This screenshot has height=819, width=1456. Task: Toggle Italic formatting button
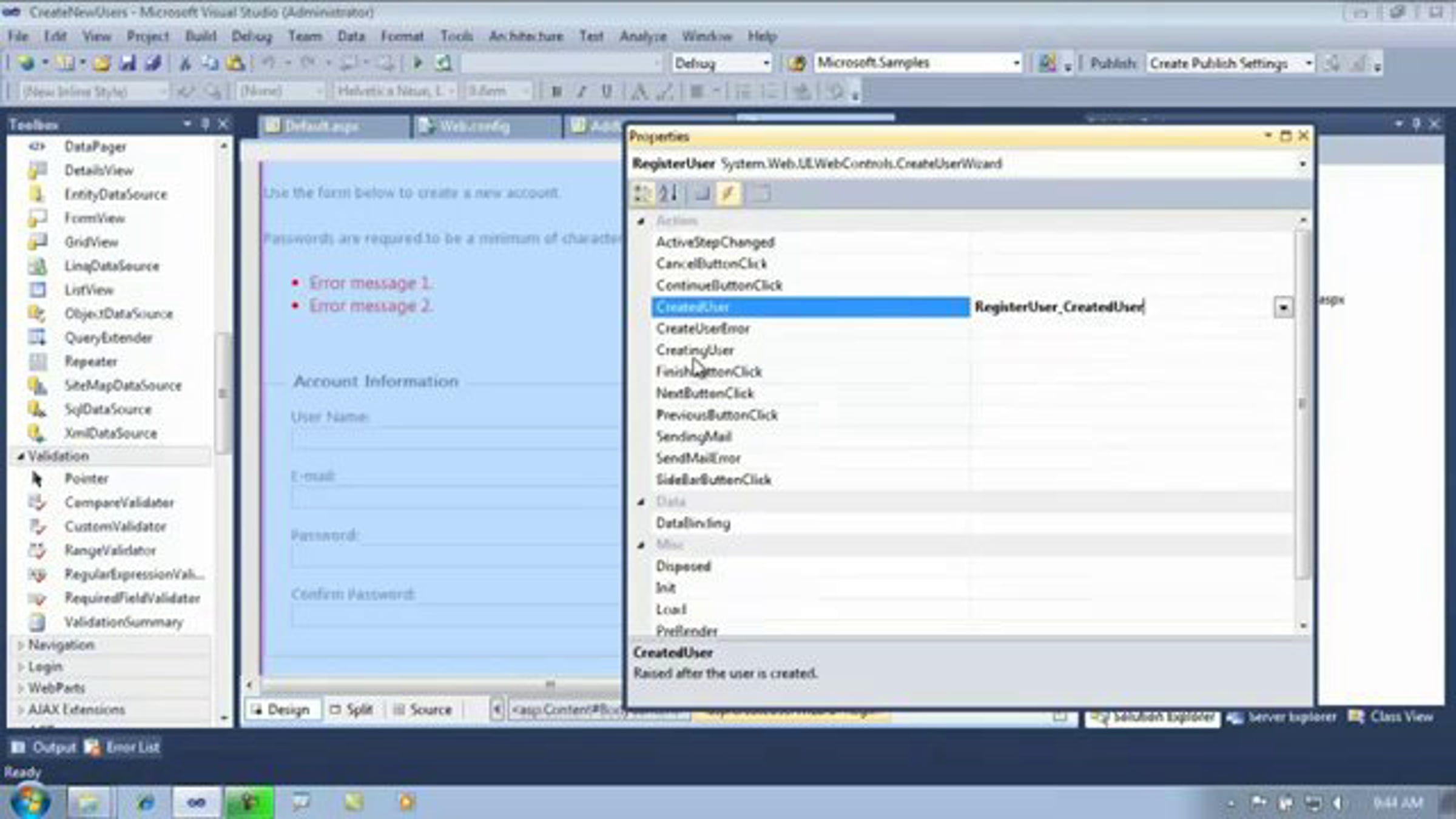[x=581, y=92]
